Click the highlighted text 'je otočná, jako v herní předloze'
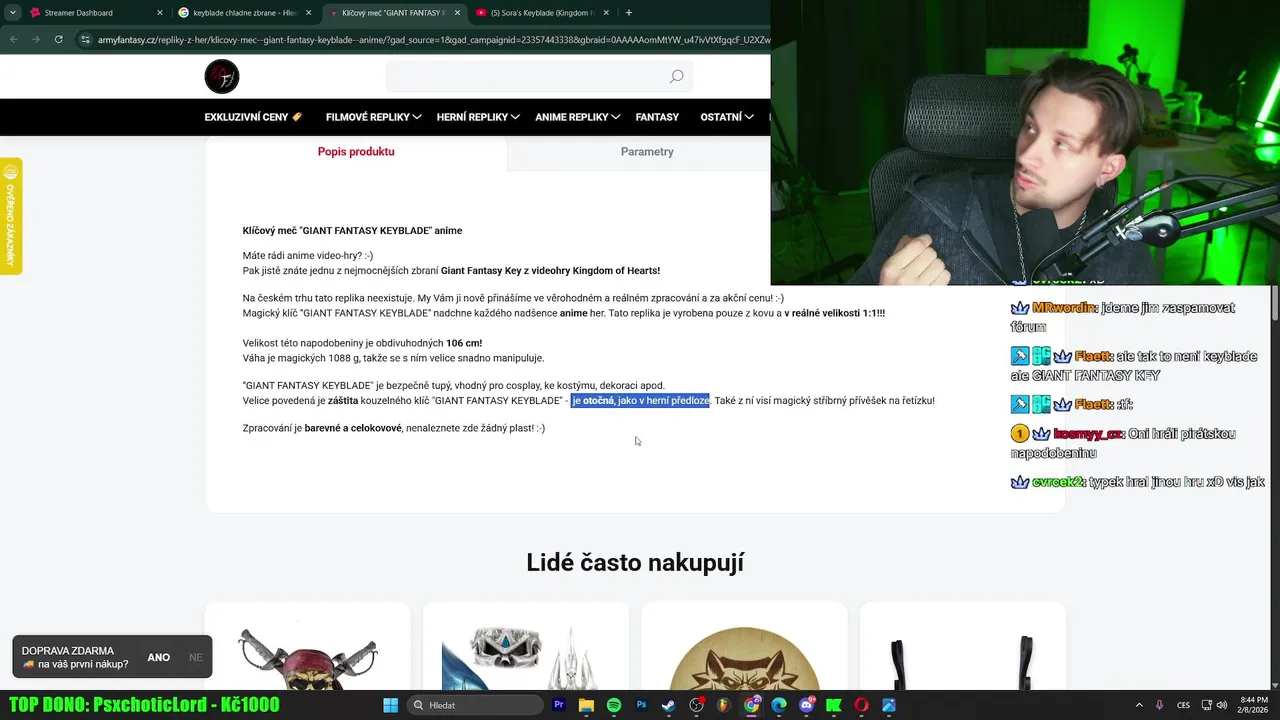 point(640,401)
